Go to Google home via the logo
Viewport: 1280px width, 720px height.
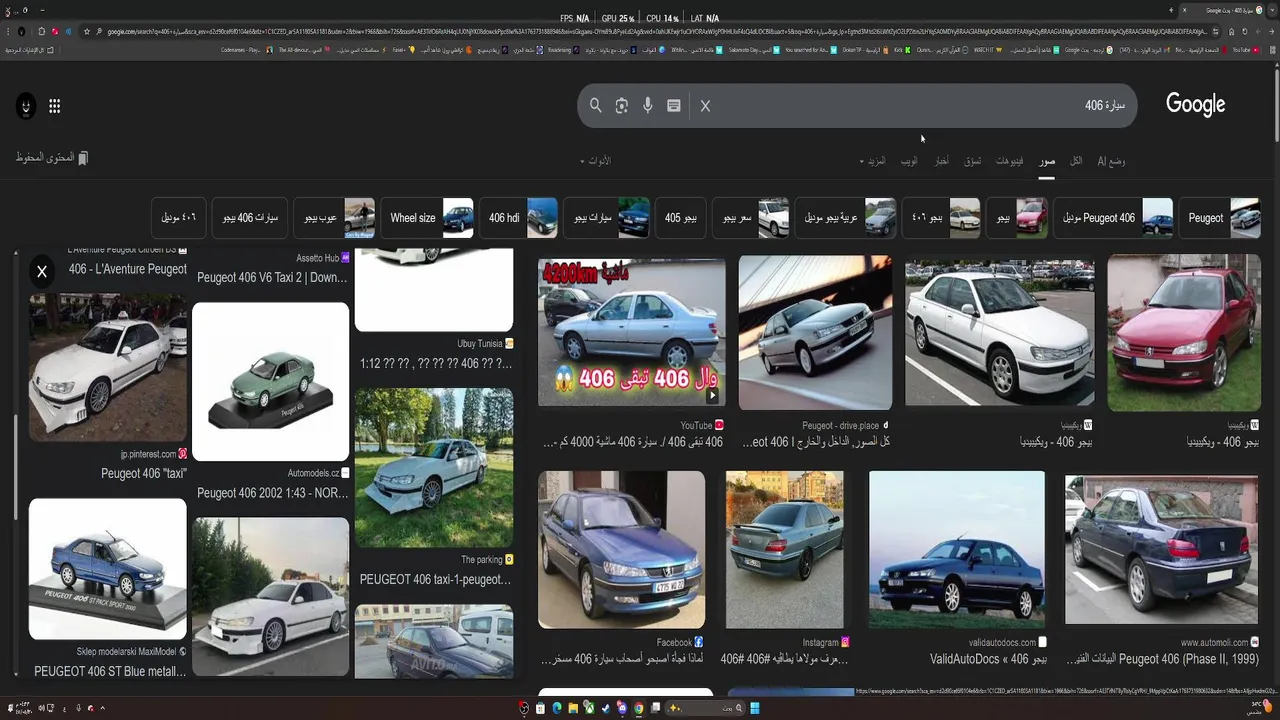pos(1195,105)
